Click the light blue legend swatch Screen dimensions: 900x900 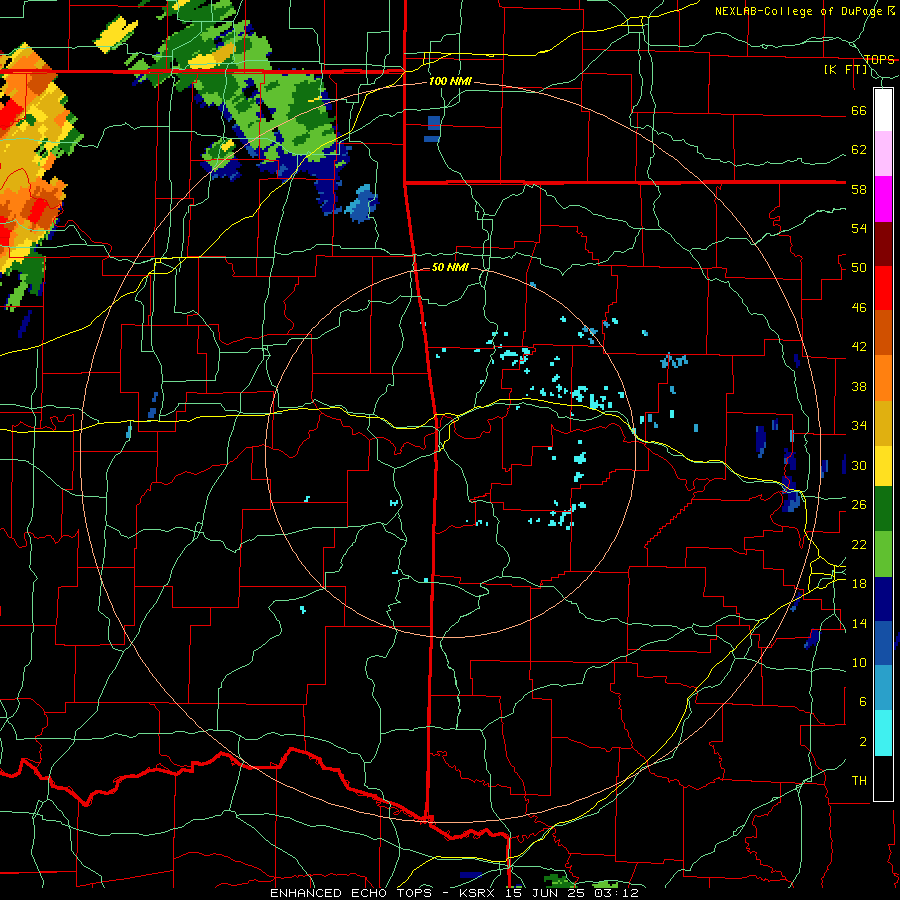(x=883, y=688)
